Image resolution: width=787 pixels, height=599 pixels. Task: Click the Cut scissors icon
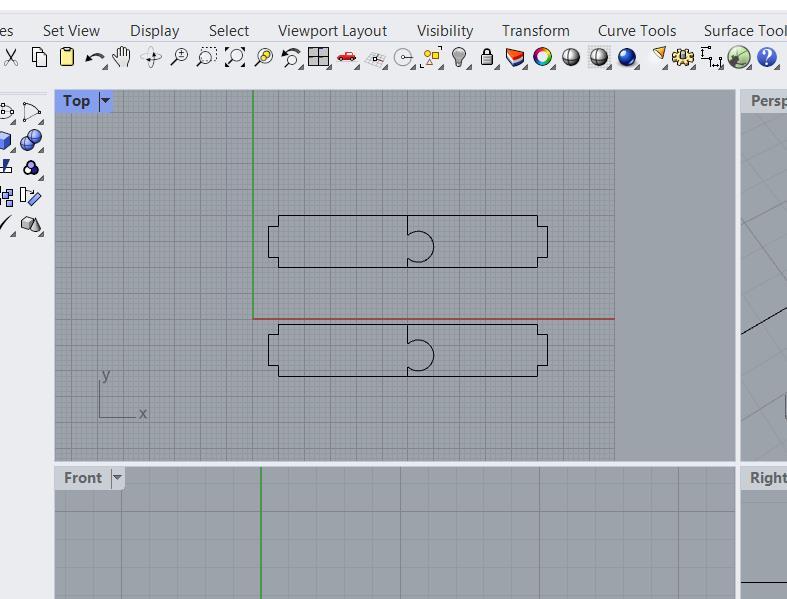[x=11, y=57]
